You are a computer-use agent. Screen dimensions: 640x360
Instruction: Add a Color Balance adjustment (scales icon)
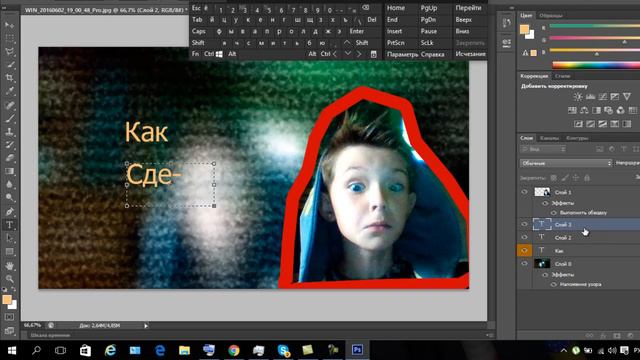(584, 110)
